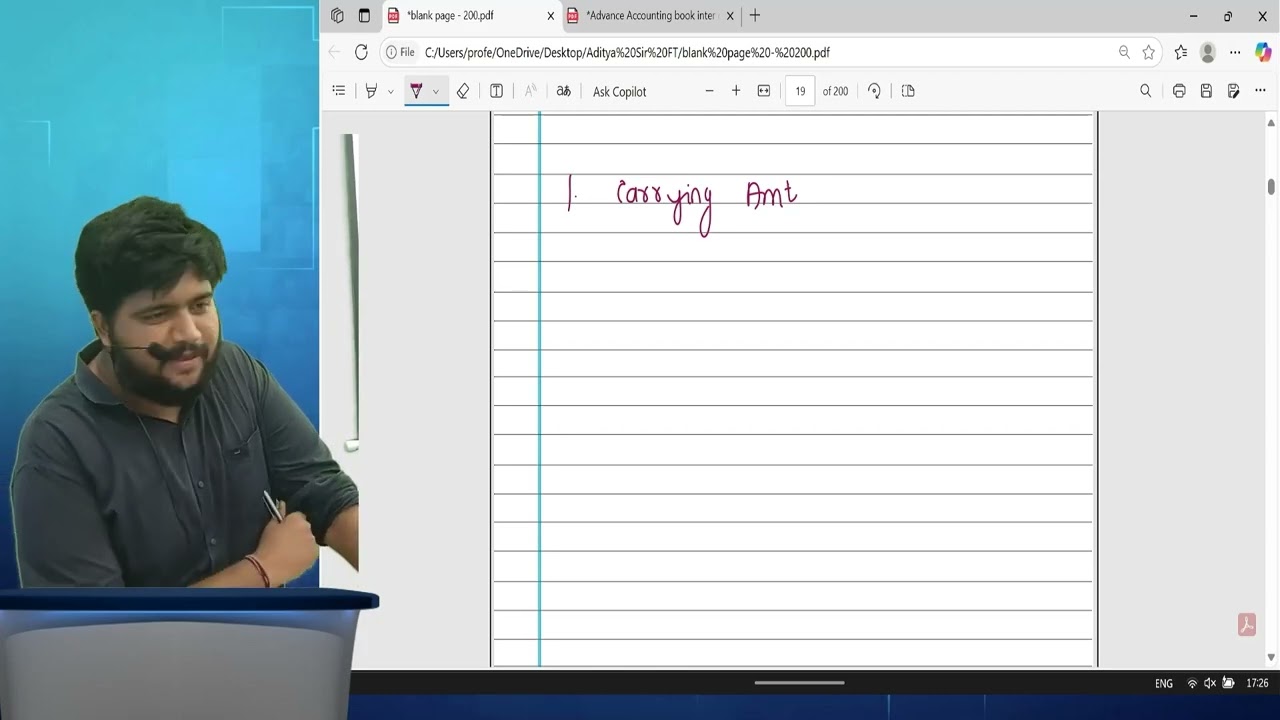Click the Adobe Acrobat floating icon
The height and width of the screenshot is (720, 1280).
coord(1246,624)
